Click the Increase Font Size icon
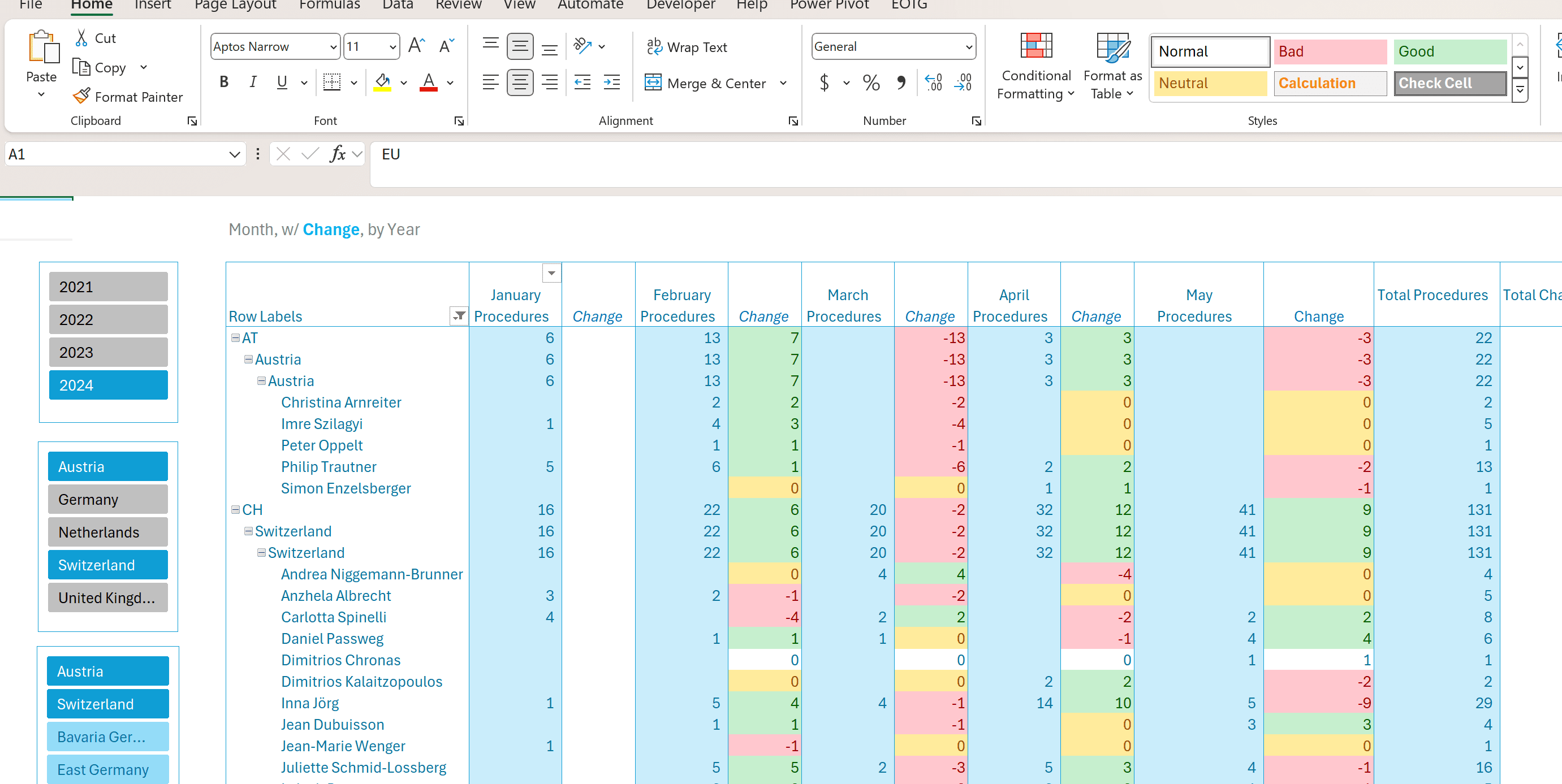Image resolution: width=1562 pixels, height=784 pixels. point(417,46)
